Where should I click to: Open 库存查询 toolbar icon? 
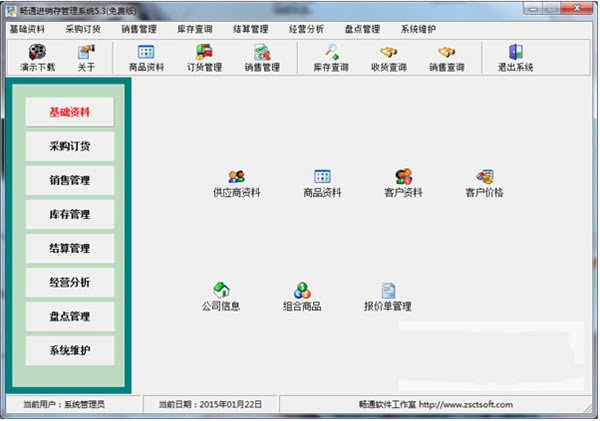(x=331, y=58)
